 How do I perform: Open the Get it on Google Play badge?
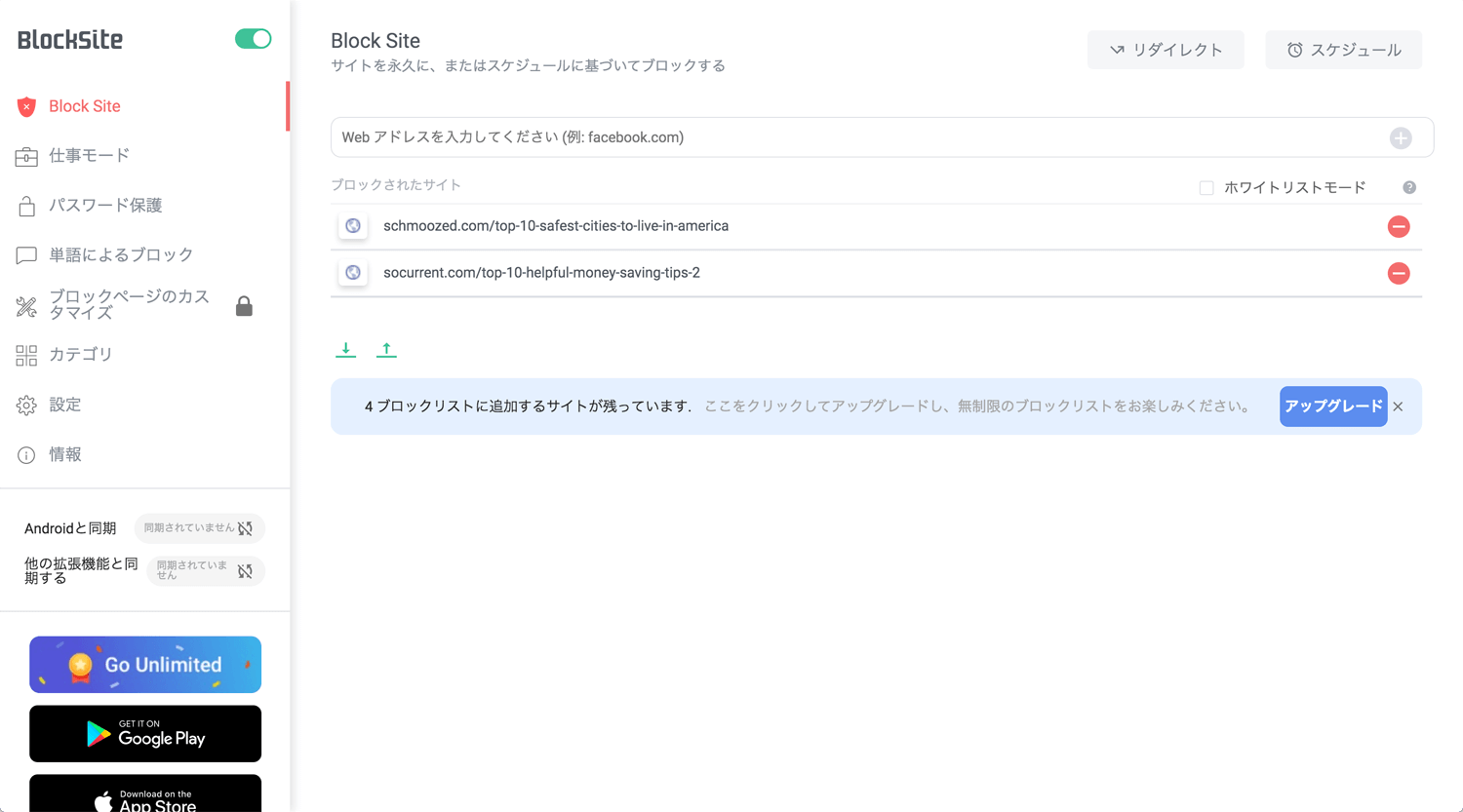click(145, 734)
